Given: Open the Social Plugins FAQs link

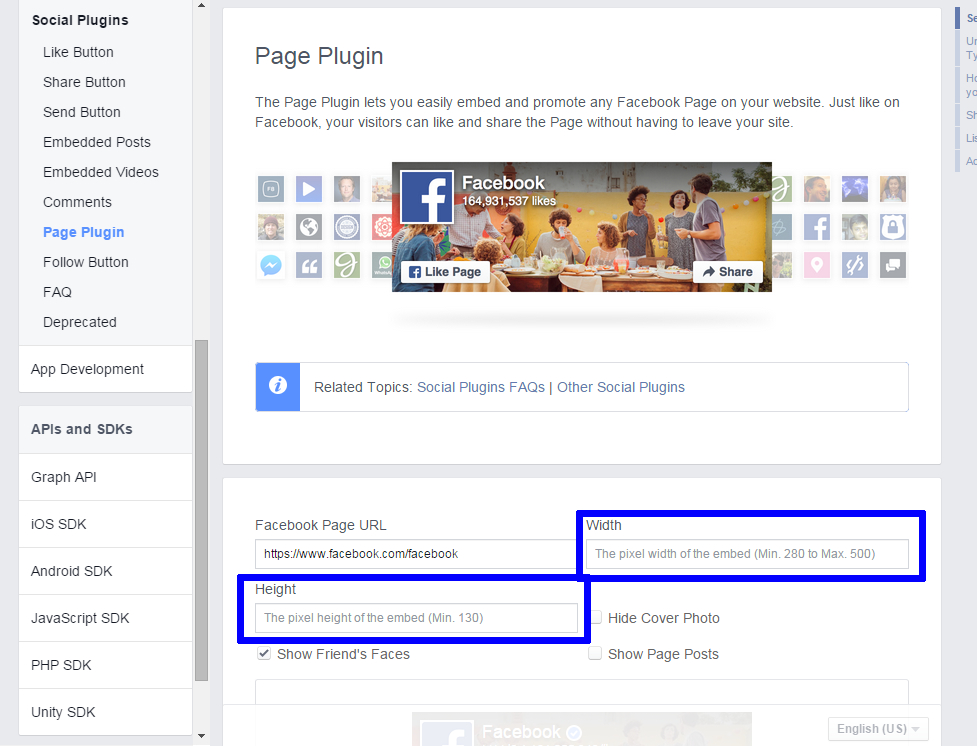Looking at the screenshot, I should point(480,387).
